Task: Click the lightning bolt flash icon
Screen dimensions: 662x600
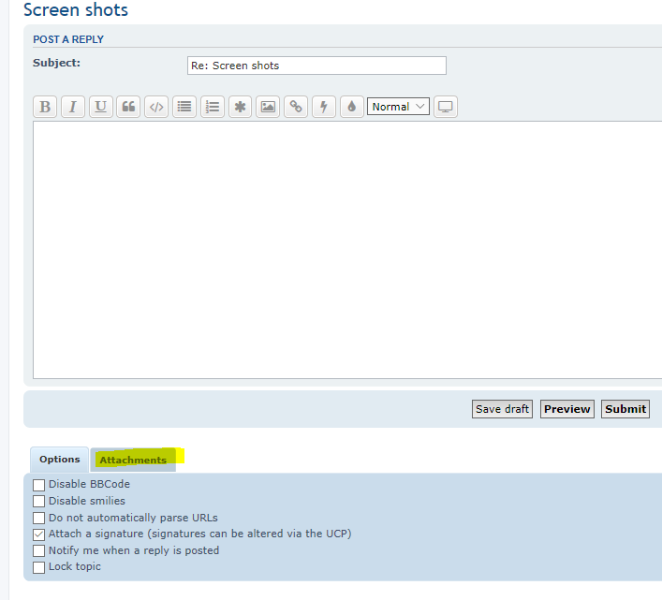Action: click(x=323, y=107)
